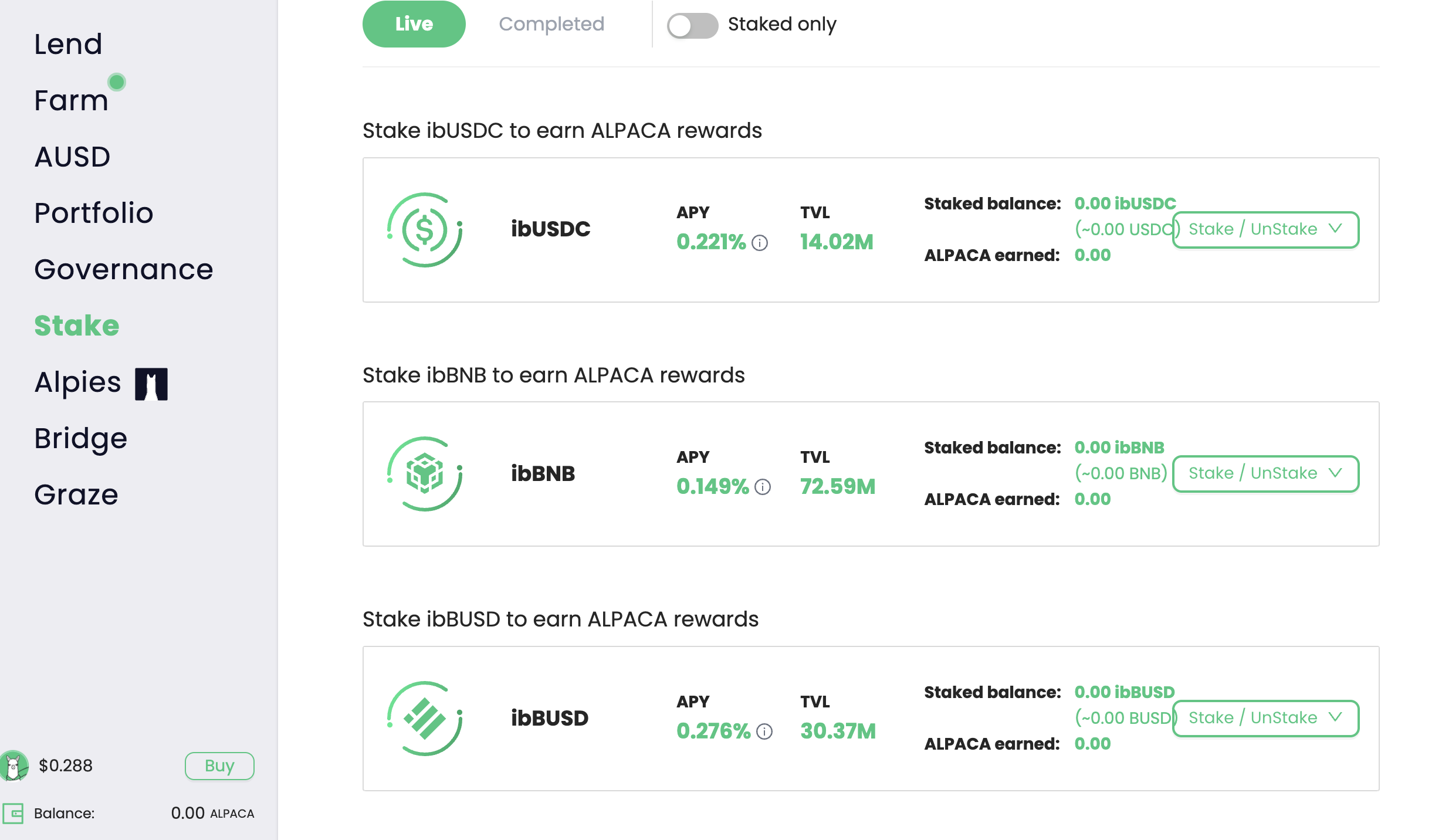
Task: Click 'Stake ibBUSD to earn ALPACA rewards' heading
Action: pyautogui.click(x=560, y=619)
